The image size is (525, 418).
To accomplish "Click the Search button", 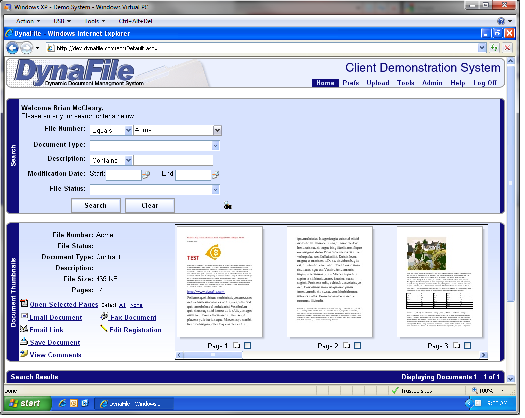I will pyautogui.click(x=96, y=205).
